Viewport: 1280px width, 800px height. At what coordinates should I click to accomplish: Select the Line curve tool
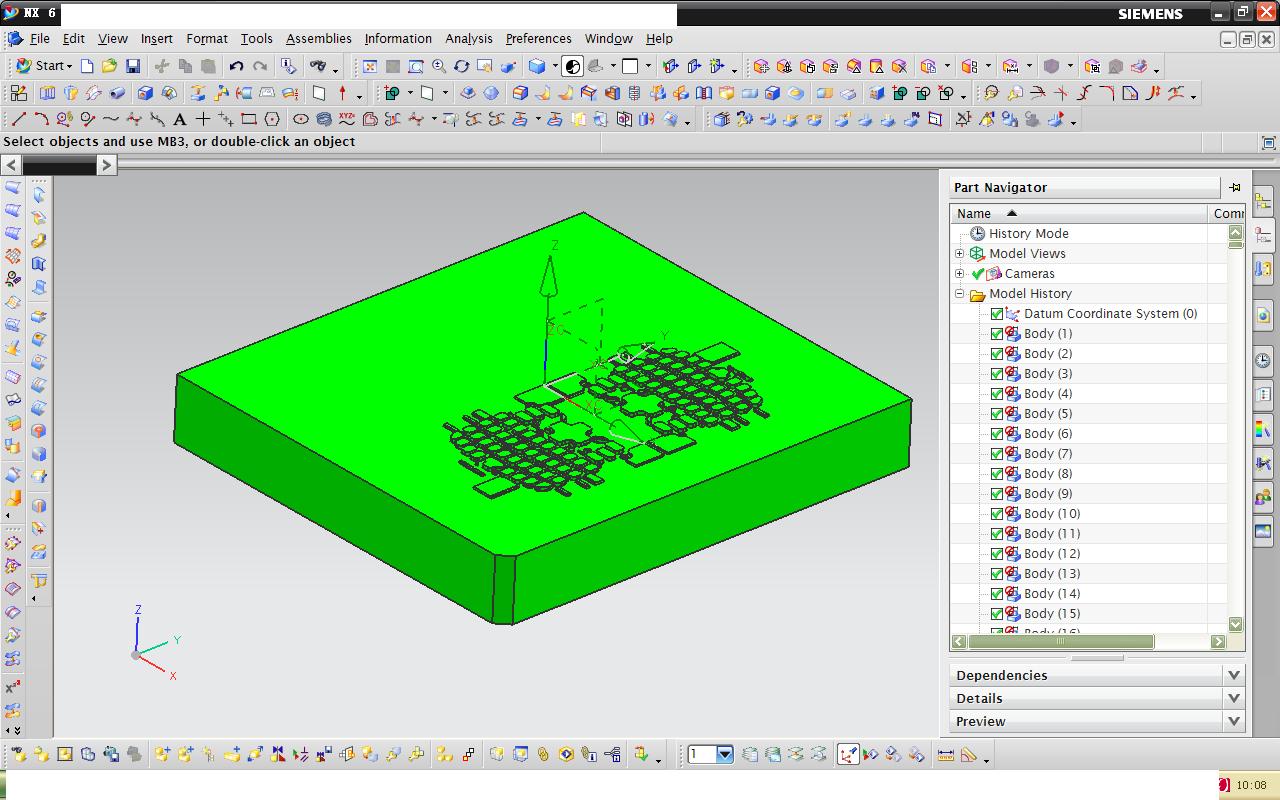(x=18, y=120)
